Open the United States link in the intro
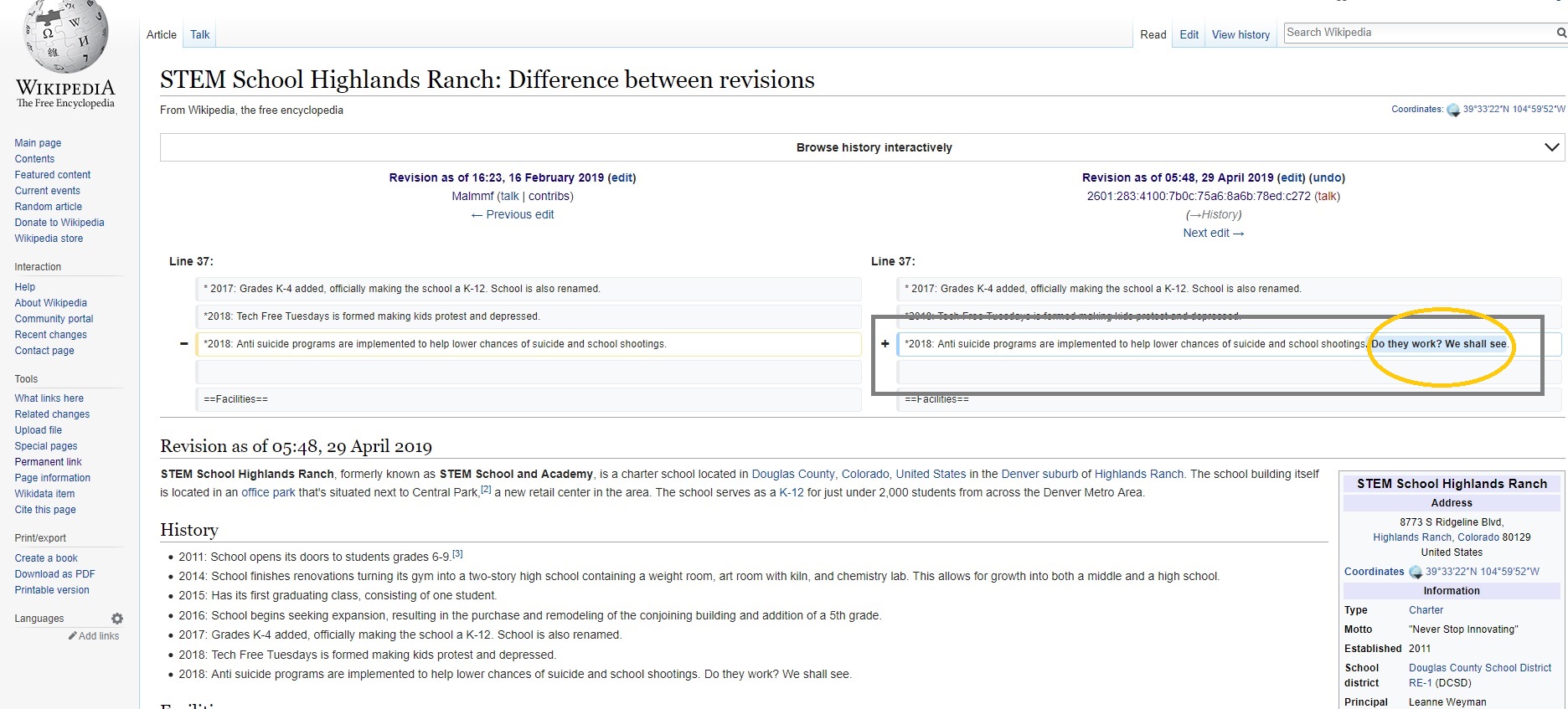Image resolution: width=1568 pixels, height=709 pixels. pos(931,474)
